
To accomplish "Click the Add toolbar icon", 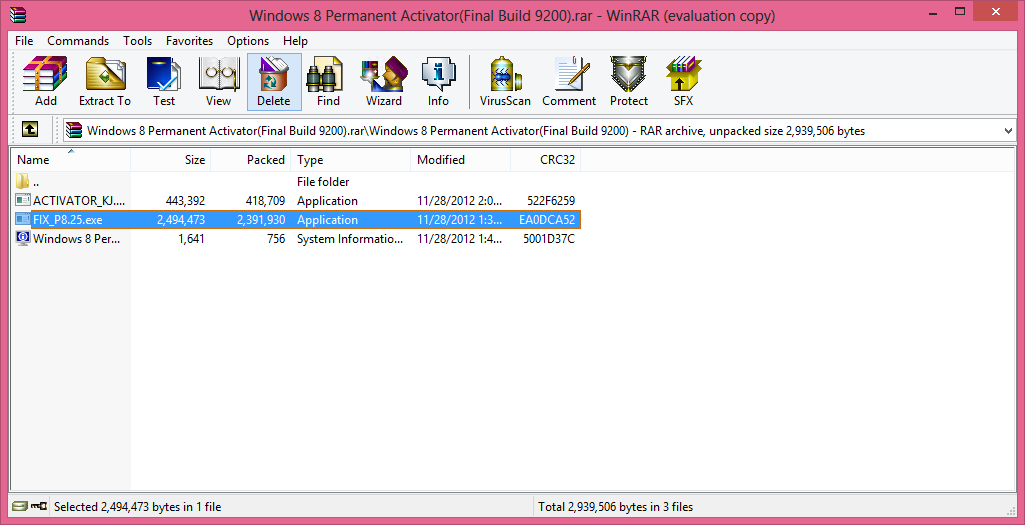I will 45,82.
